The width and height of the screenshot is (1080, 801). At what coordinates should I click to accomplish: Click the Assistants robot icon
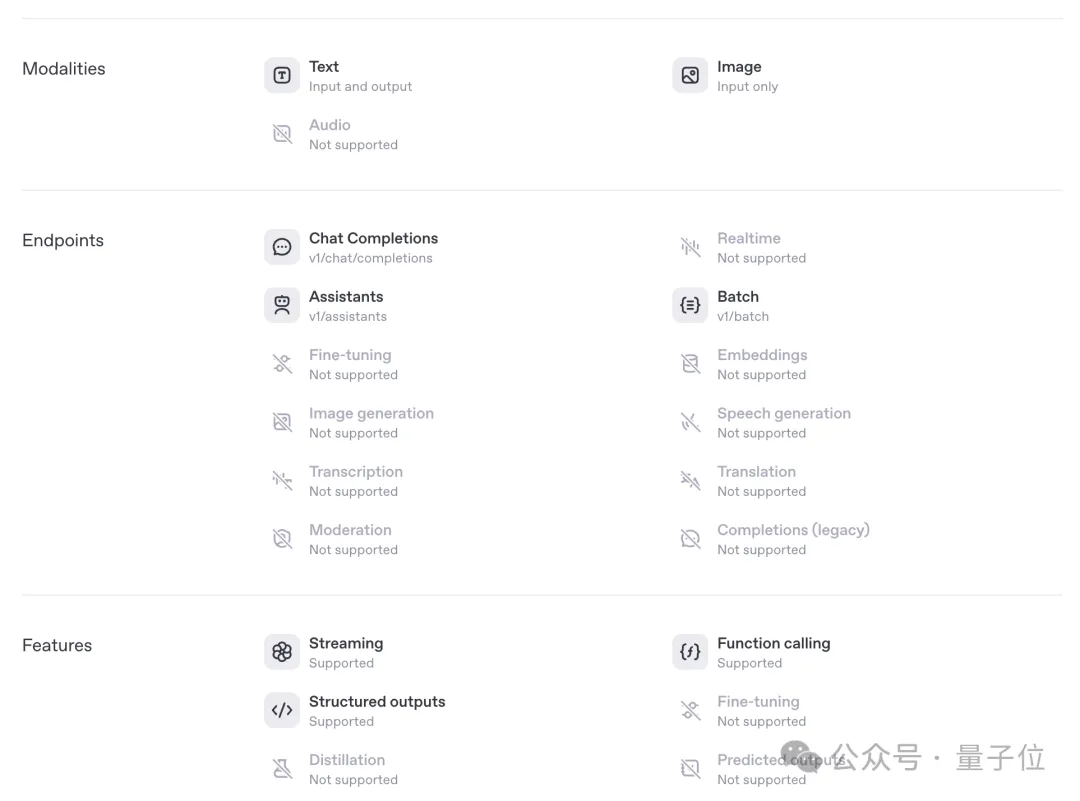[x=282, y=305]
